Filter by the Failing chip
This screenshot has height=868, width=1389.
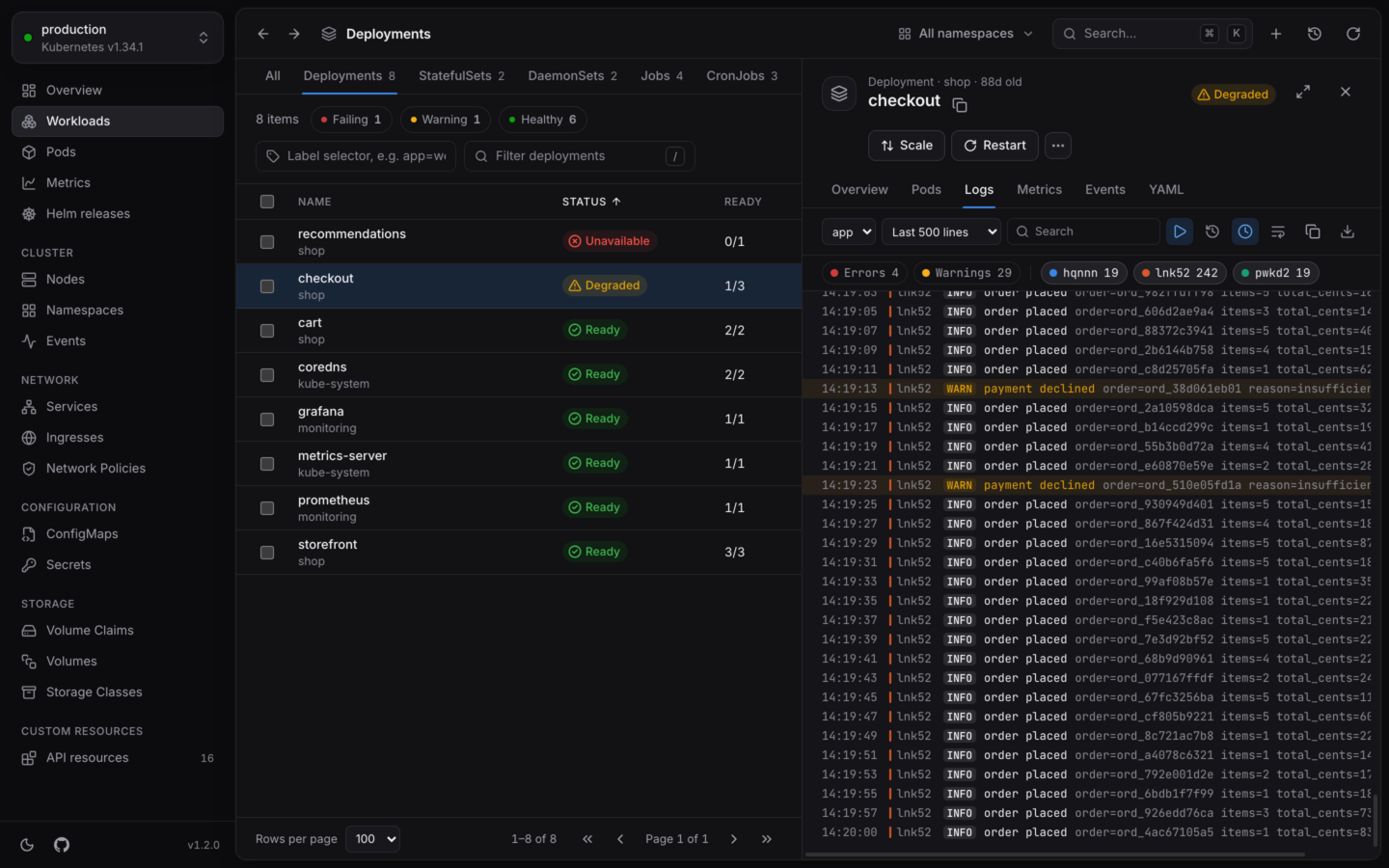351,120
